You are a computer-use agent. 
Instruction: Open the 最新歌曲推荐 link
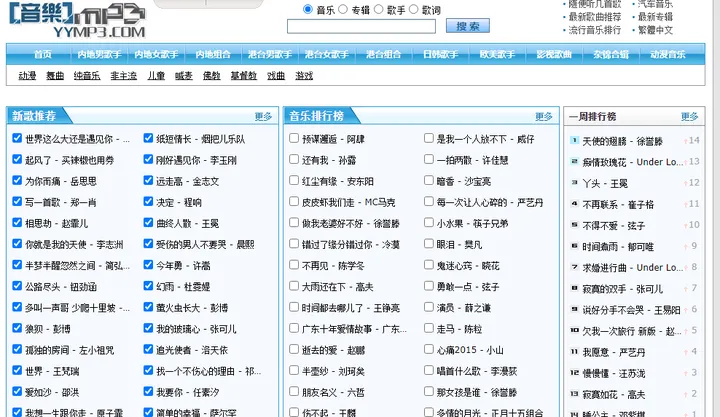click(x=595, y=17)
